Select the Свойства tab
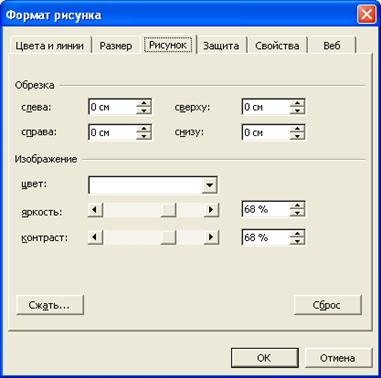The image size is (381, 378). point(277,46)
